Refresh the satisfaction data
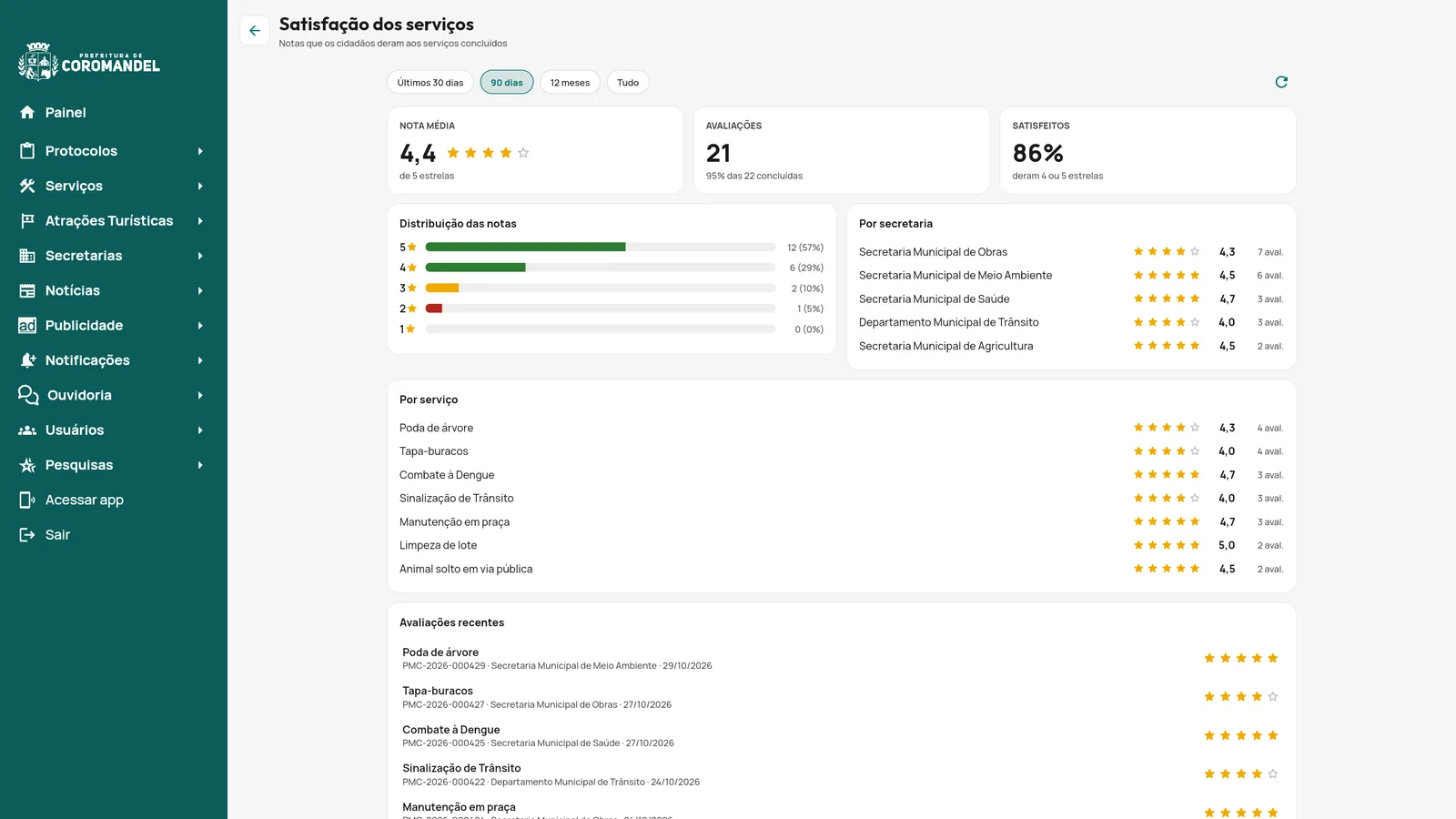 coord(1281,82)
